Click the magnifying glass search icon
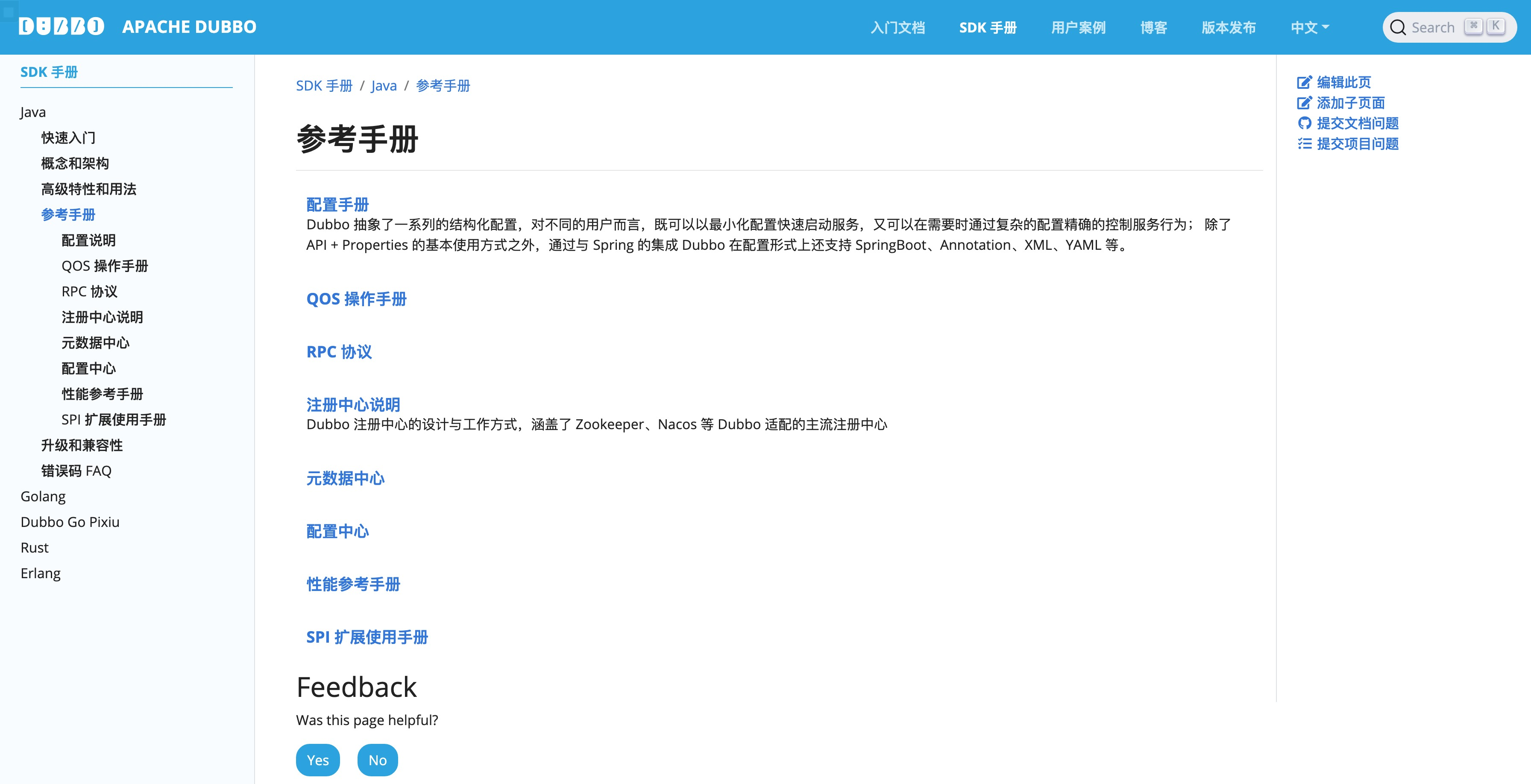 click(x=1398, y=28)
